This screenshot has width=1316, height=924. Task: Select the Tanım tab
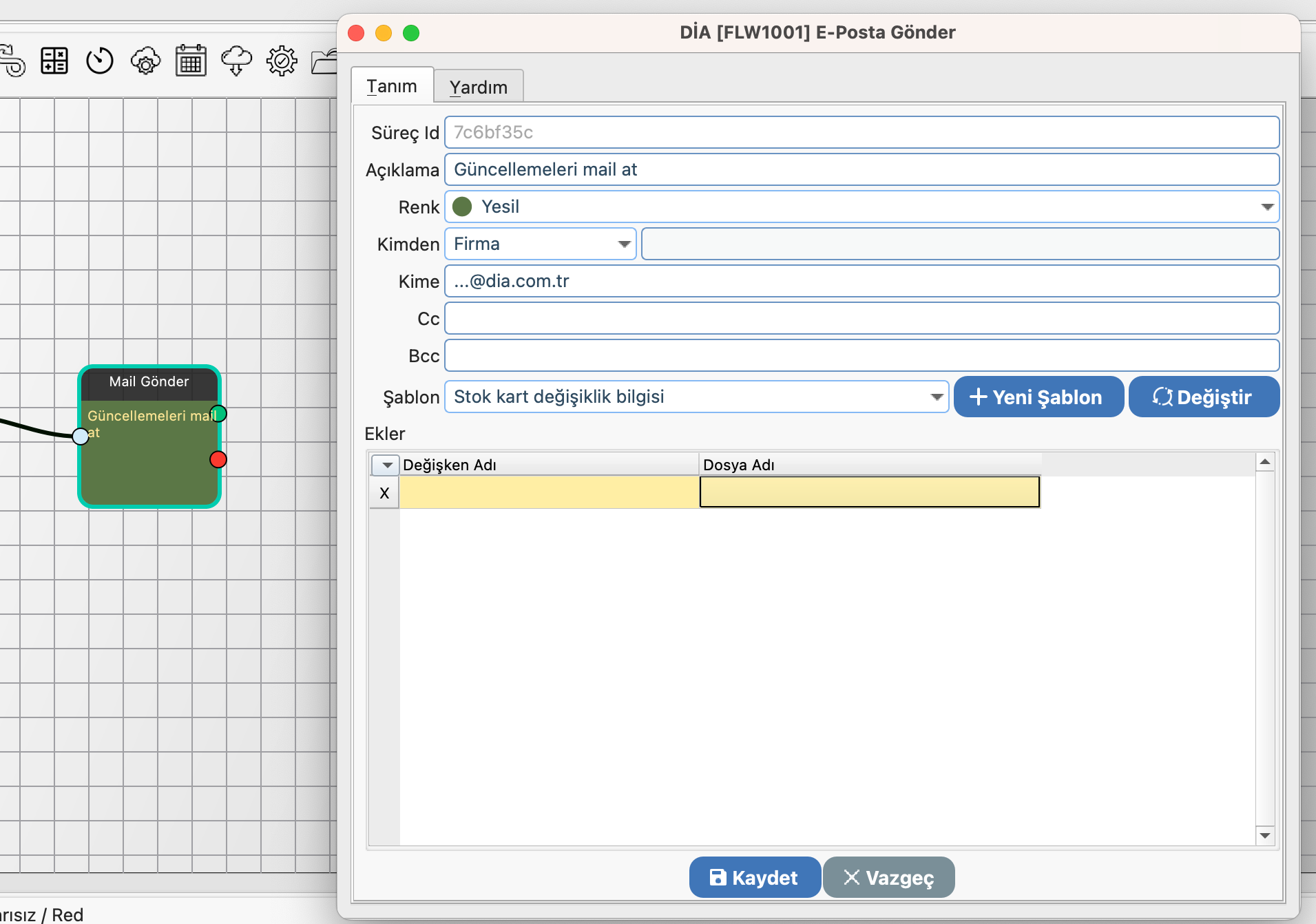392,86
